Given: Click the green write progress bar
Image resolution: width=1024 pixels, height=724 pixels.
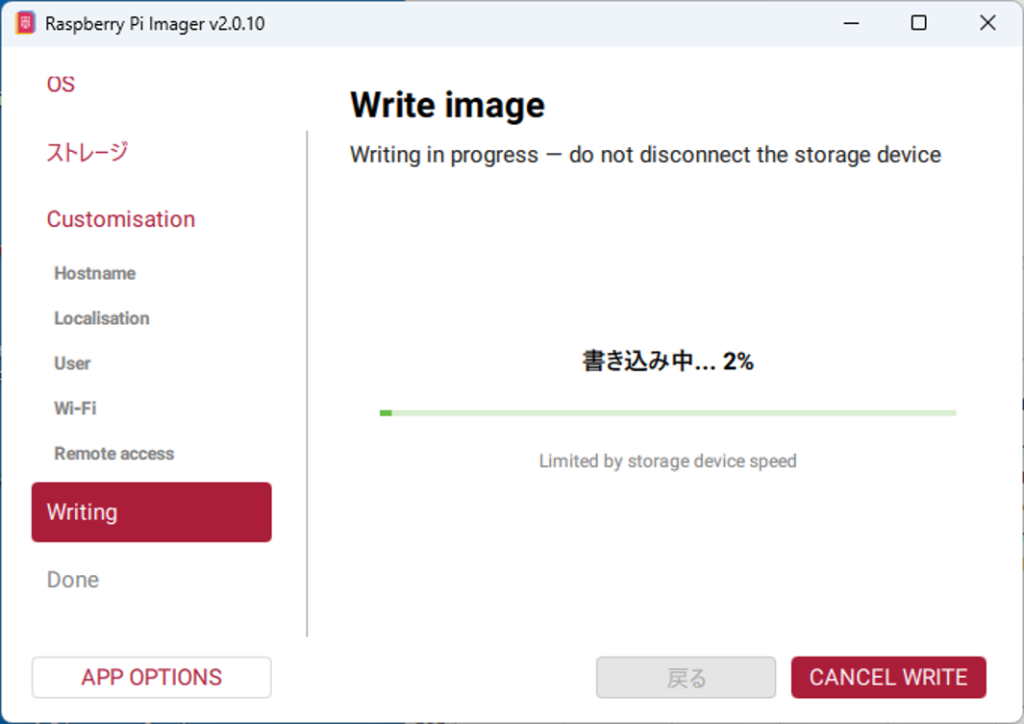Looking at the screenshot, I should (x=668, y=413).
